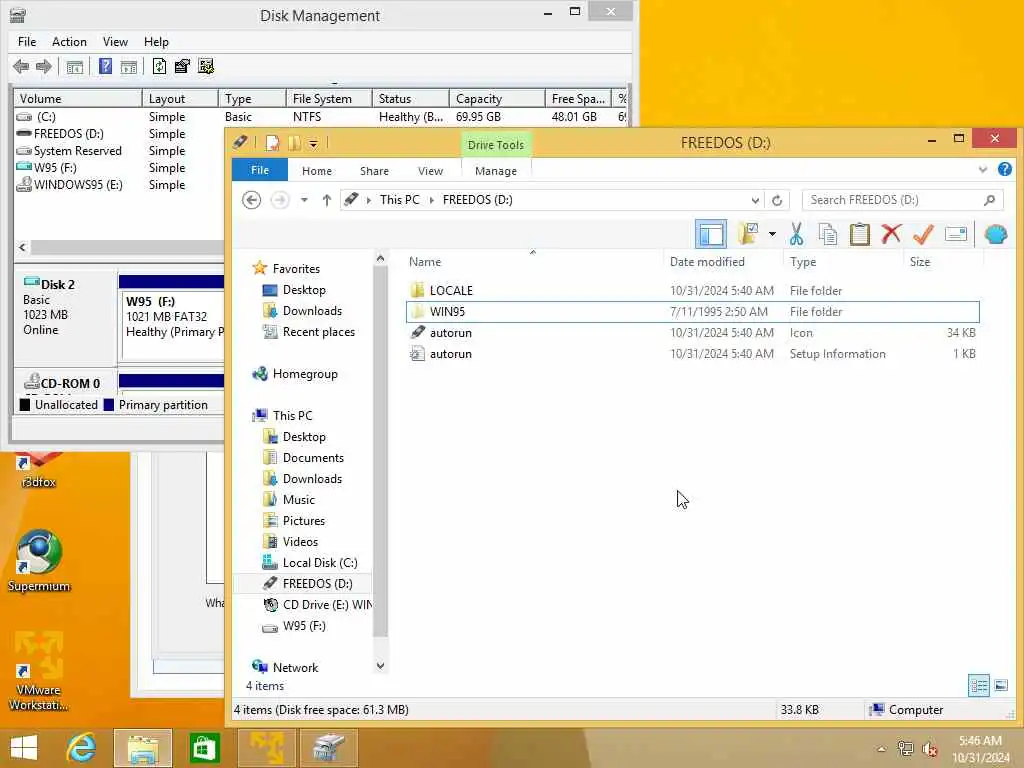Select the WIN95 folder
This screenshot has height=768, width=1024.
coord(692,312)
